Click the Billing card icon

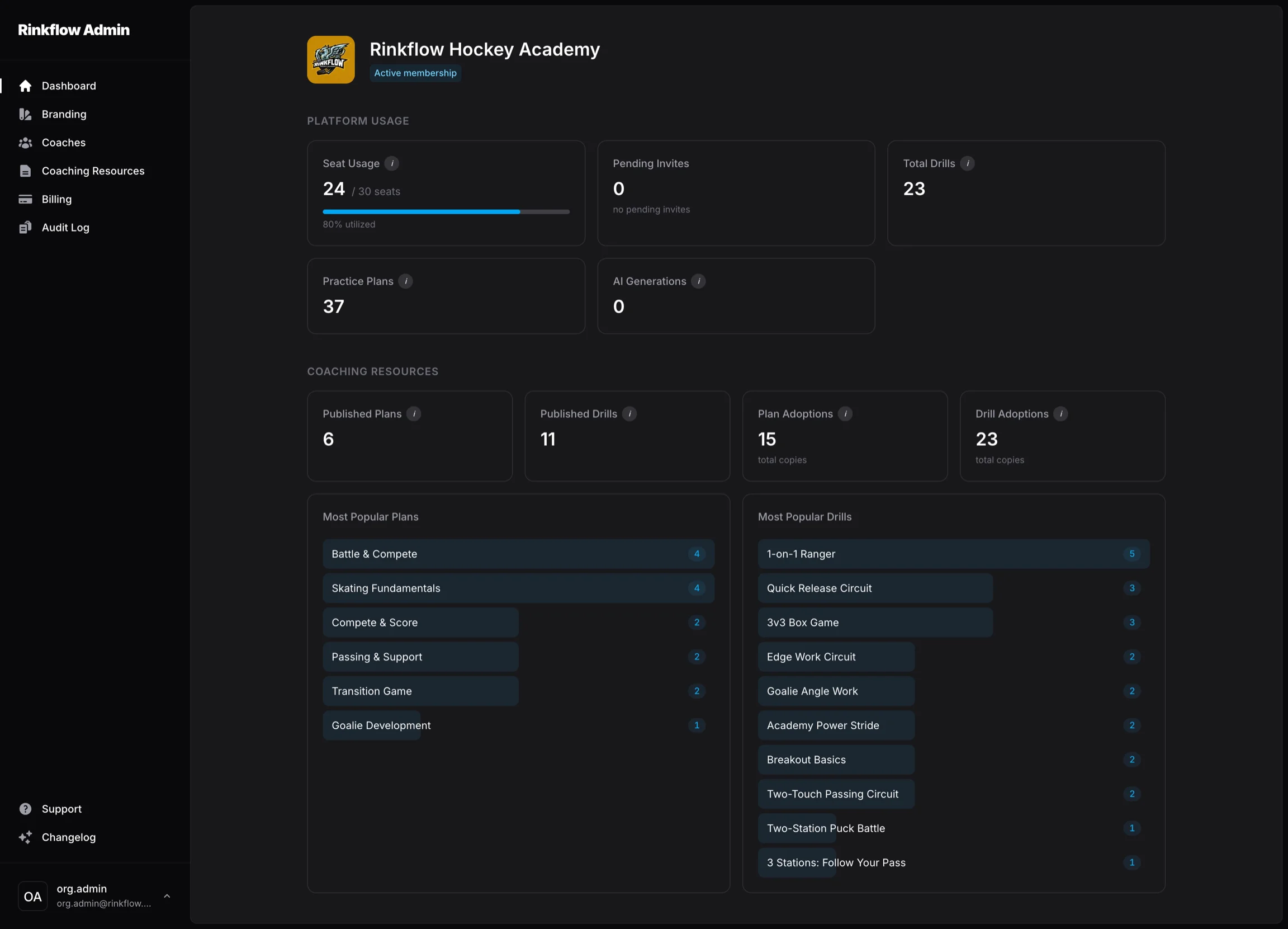(25, 200)
